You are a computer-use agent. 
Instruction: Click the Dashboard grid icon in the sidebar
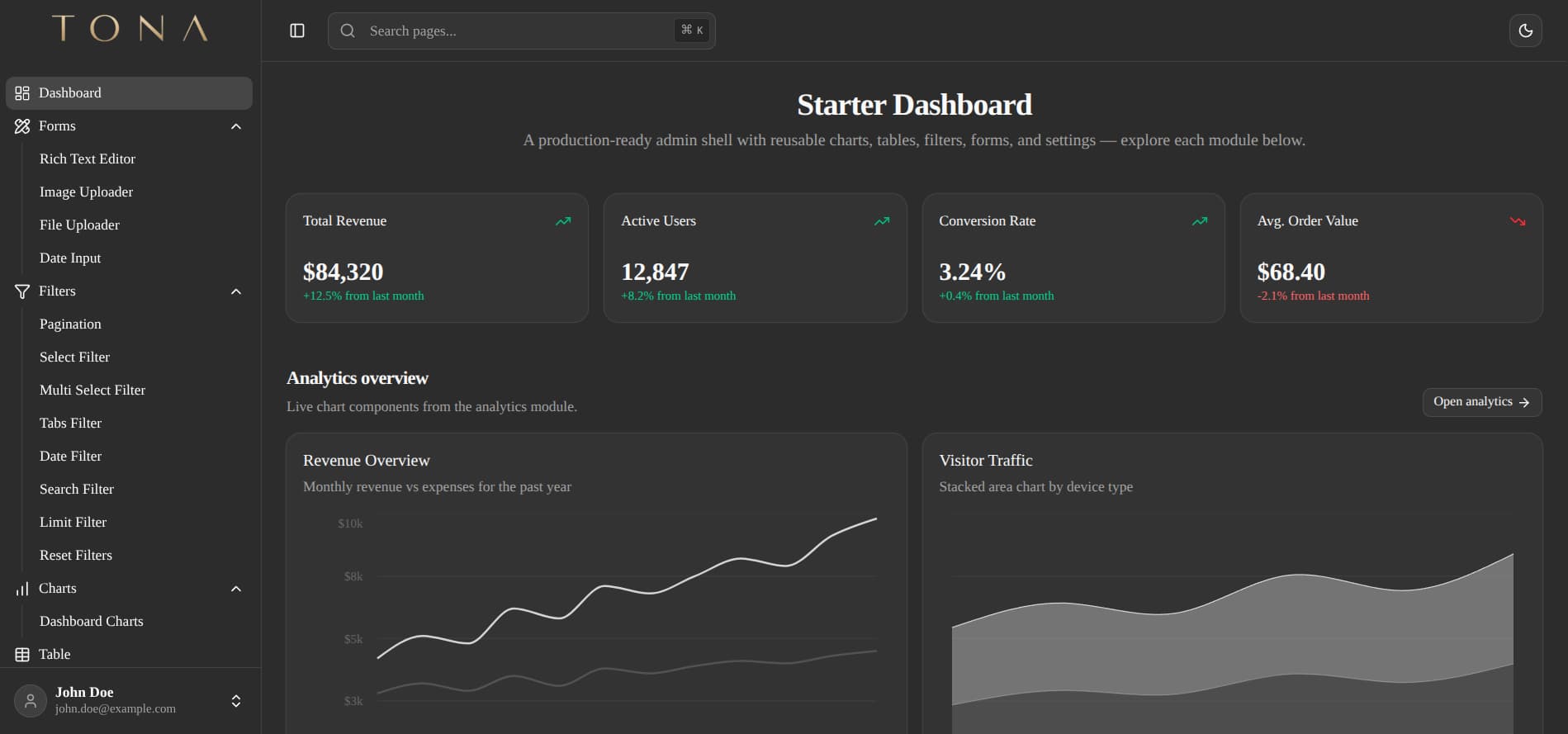[x=22, y=93]
